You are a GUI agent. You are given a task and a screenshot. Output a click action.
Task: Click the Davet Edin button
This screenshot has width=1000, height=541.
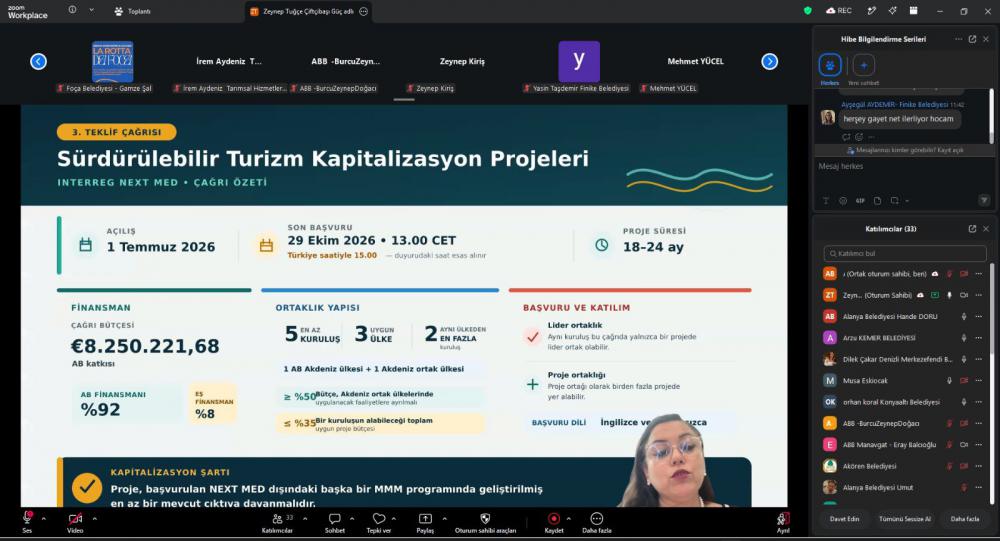pyautogui.click(x=844, y=519)
